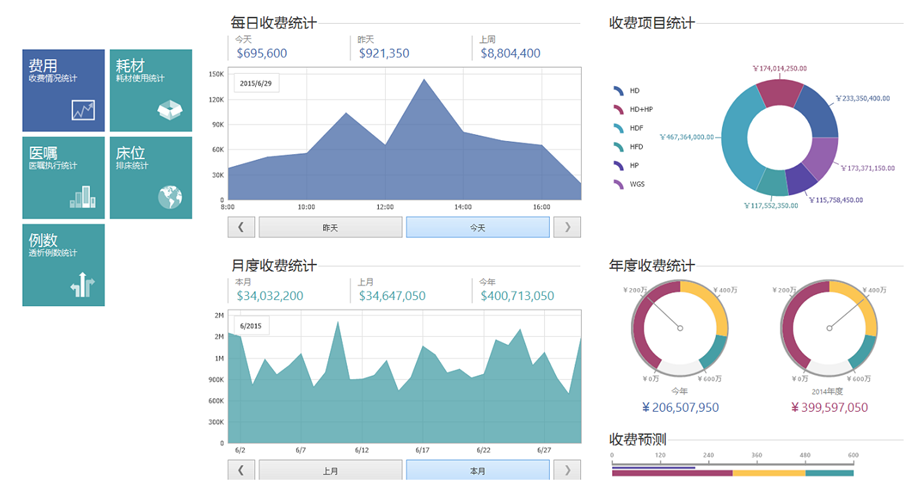Open the 医嘱 bar chart icon
The width and height of the screenshot is (918, 488).
pos(82,196)
